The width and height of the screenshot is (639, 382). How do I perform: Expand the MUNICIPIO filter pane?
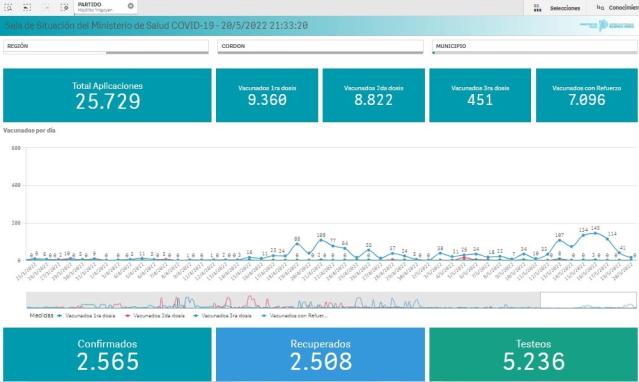(535, 46)
